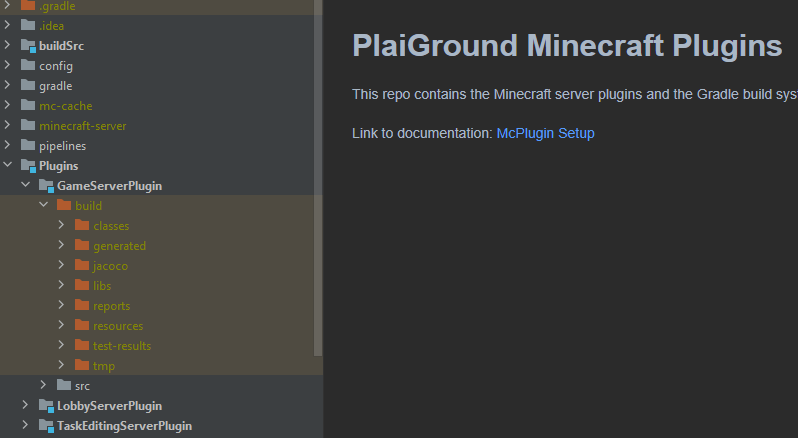Viewport: 798px width, 438px height.
Task: Click the resources folder icon
Action: pyautogui.click(x=82, y=325)
